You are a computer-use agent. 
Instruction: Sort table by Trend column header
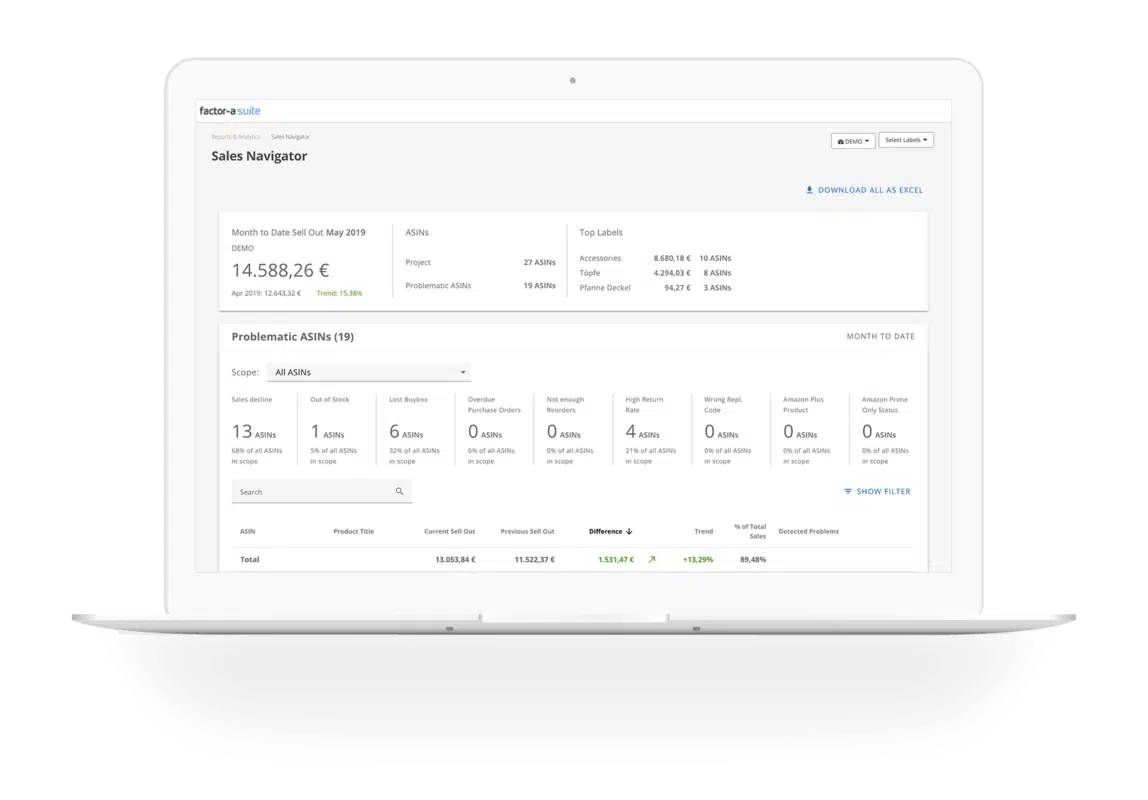[703, 531]
